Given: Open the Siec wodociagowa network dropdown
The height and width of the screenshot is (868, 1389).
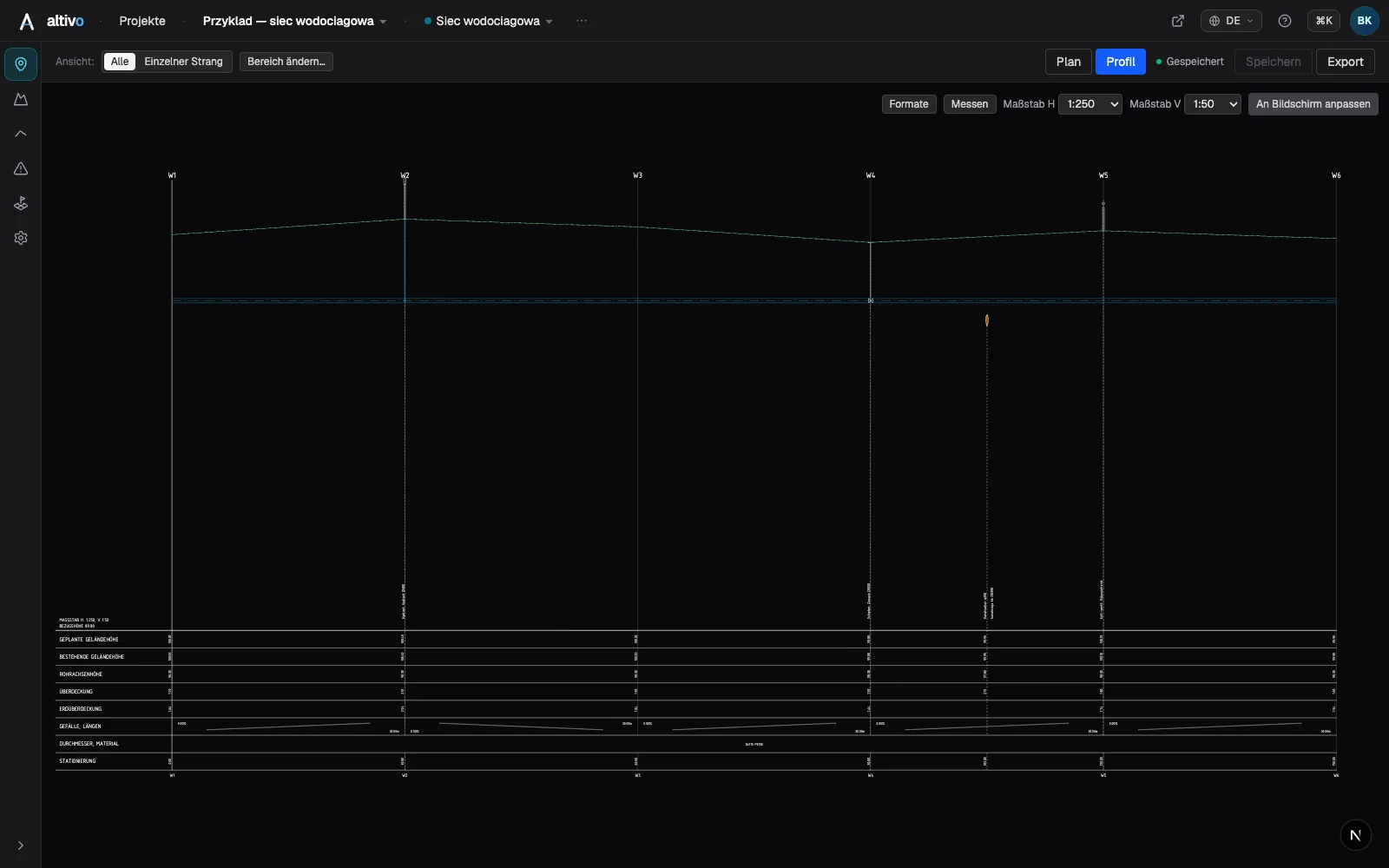Looking at the screenshot, I should [489, 21].
